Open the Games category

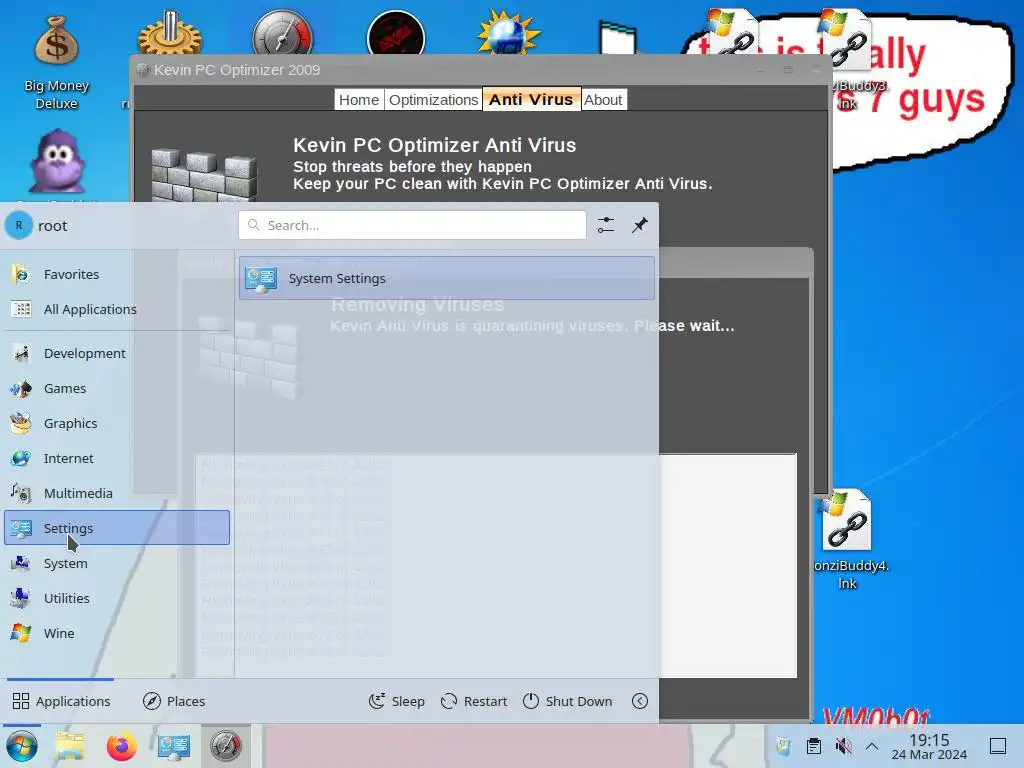[117, 389]
